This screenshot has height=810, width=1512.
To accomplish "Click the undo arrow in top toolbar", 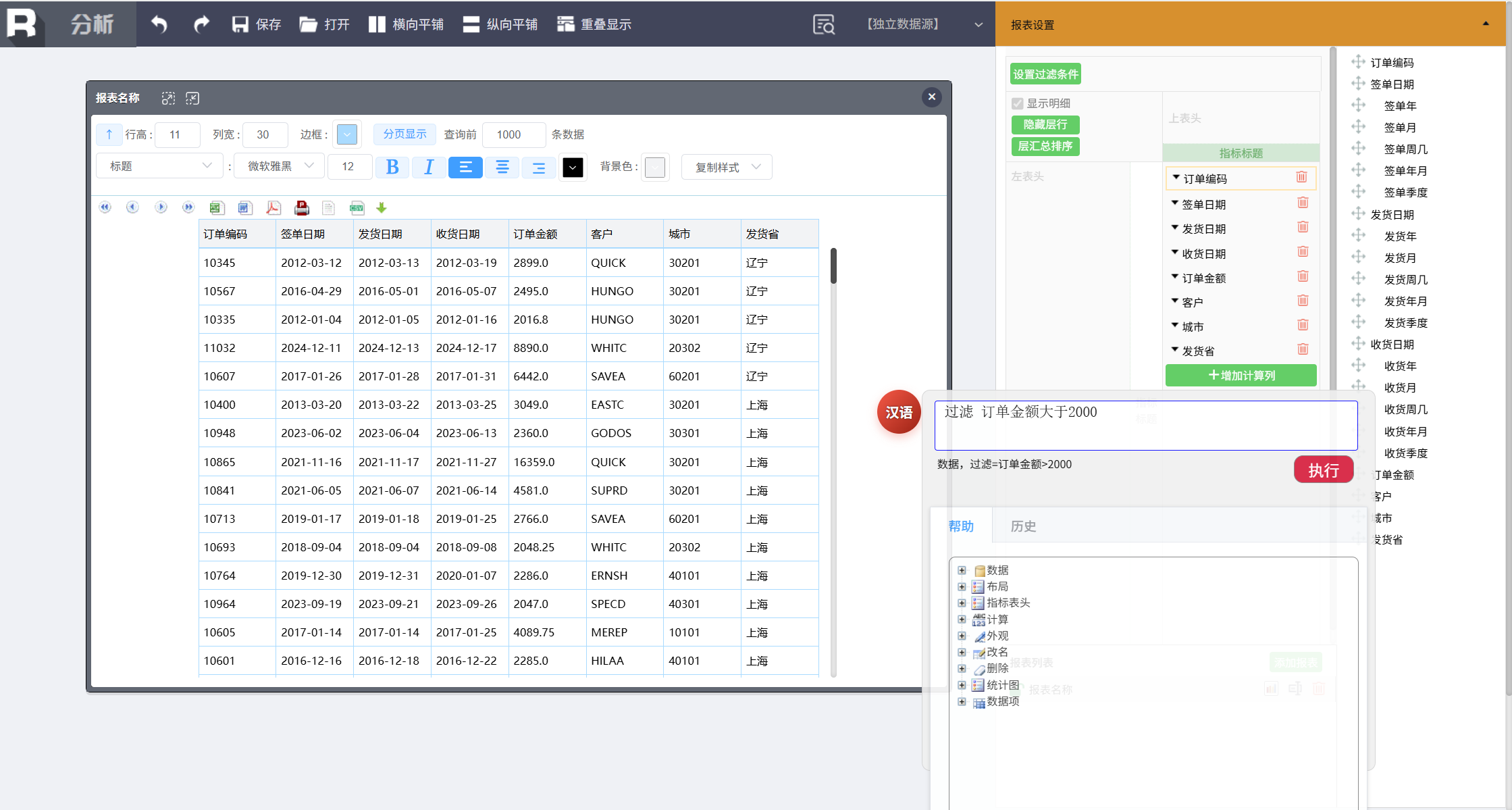I will [159, 24].
